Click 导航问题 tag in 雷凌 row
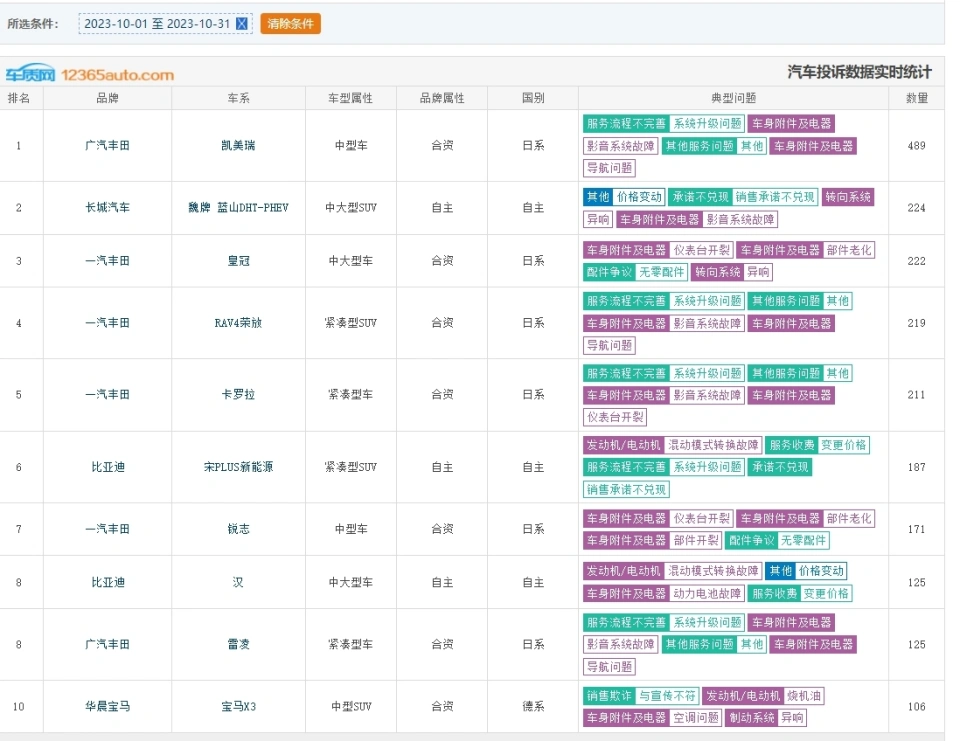This screenshot has height=741, width=960. click(609, 666)
